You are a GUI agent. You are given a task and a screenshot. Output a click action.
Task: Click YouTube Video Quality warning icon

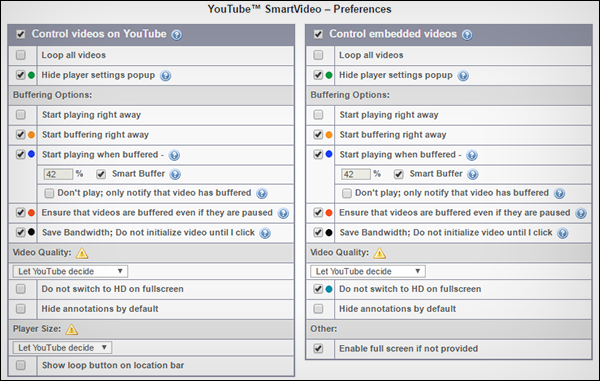[x=82, y=253]
